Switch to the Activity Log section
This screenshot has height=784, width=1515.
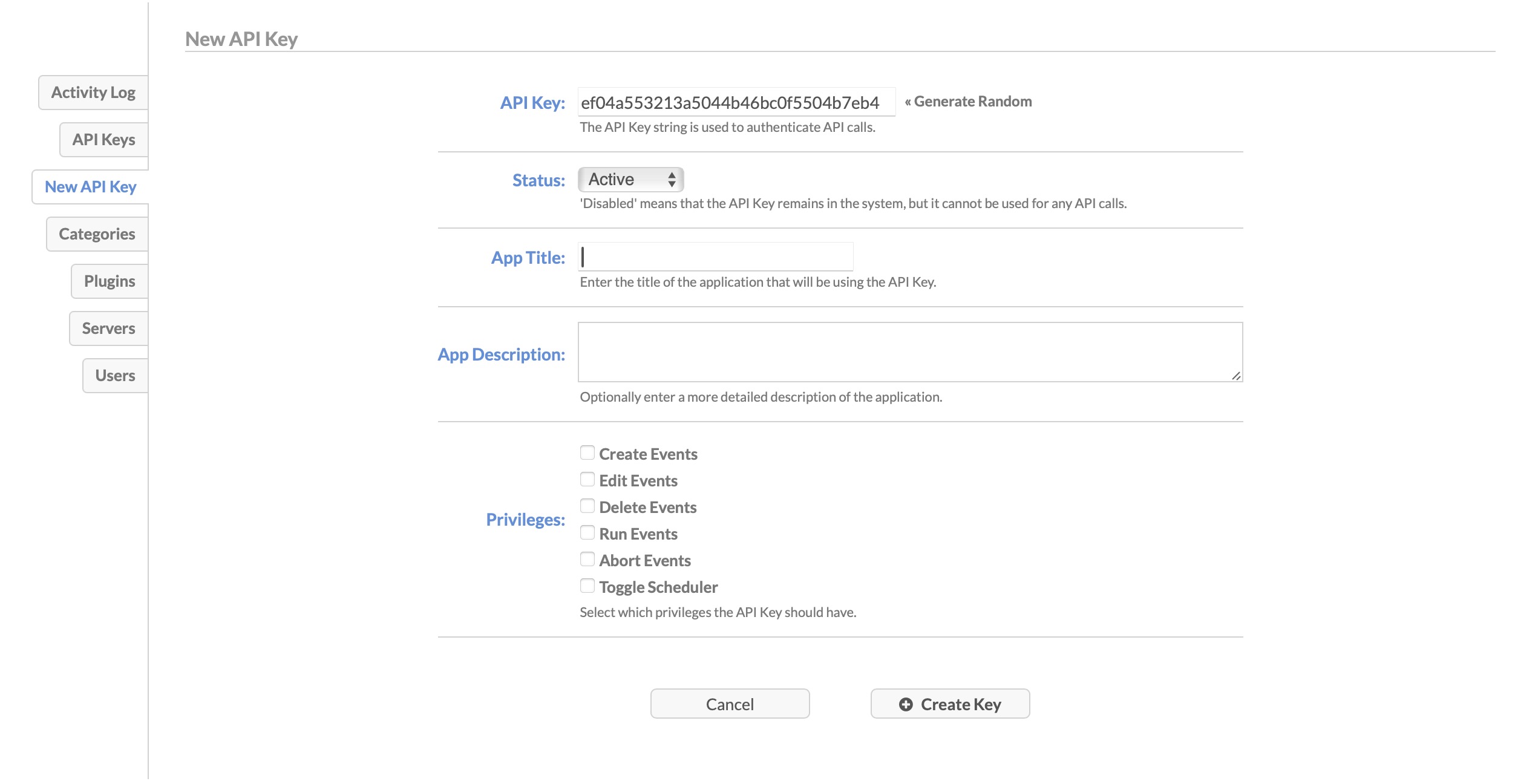tap(93, 92)
